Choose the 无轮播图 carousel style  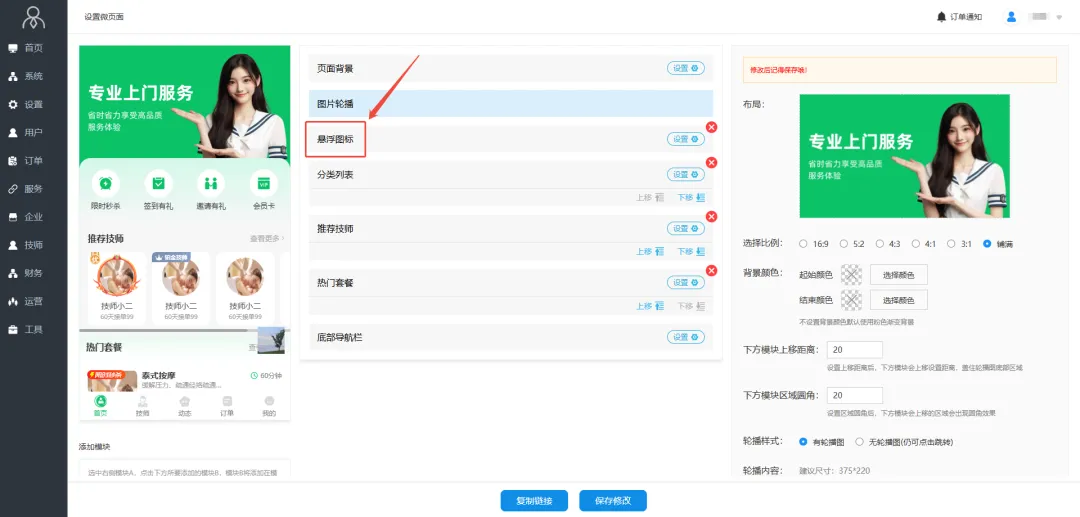859,441
